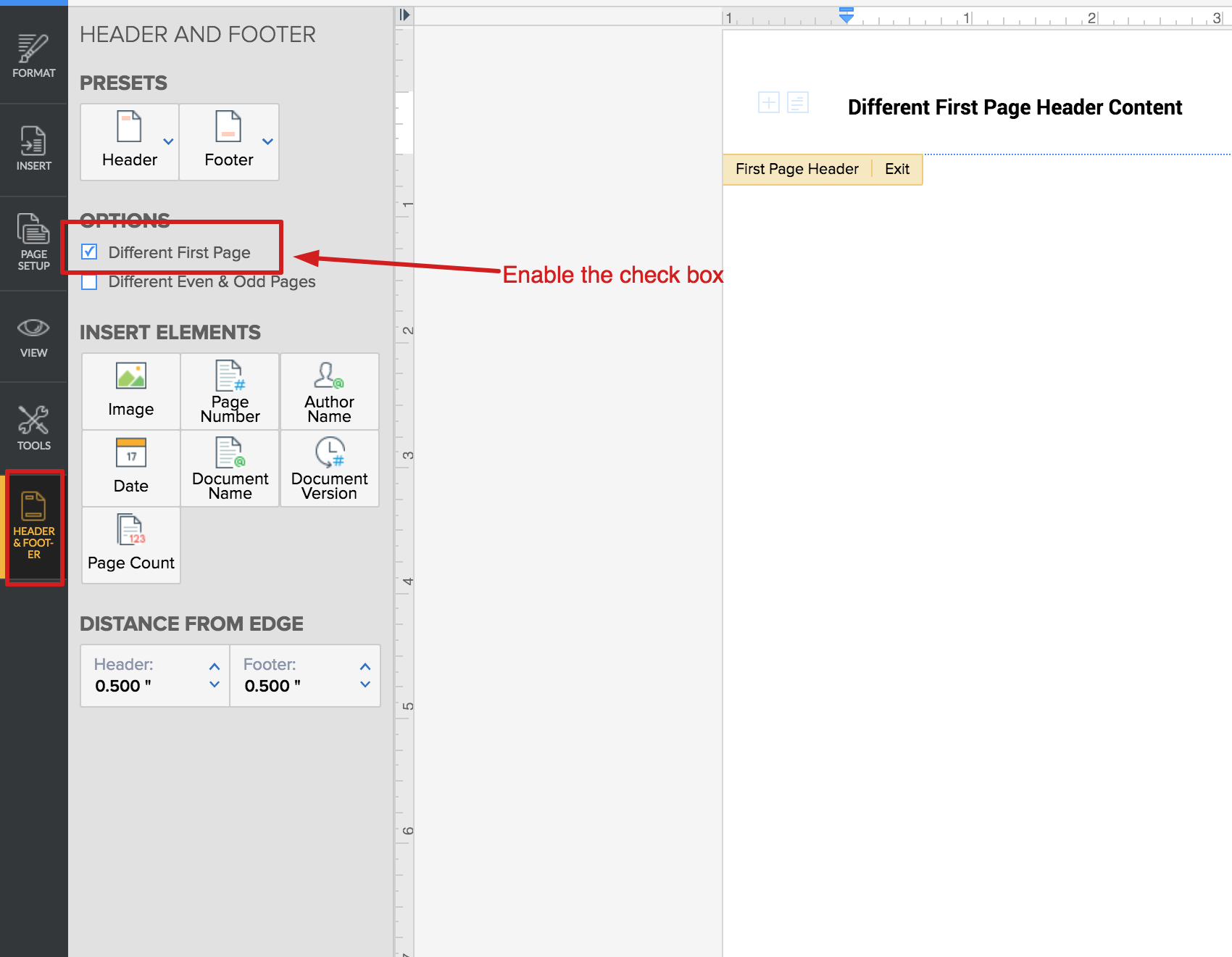Image resolution: width=1232 pixels, height=957 pixels.
Task: Open the Insert sidebar panel
Action: click(x=33, y=149)
